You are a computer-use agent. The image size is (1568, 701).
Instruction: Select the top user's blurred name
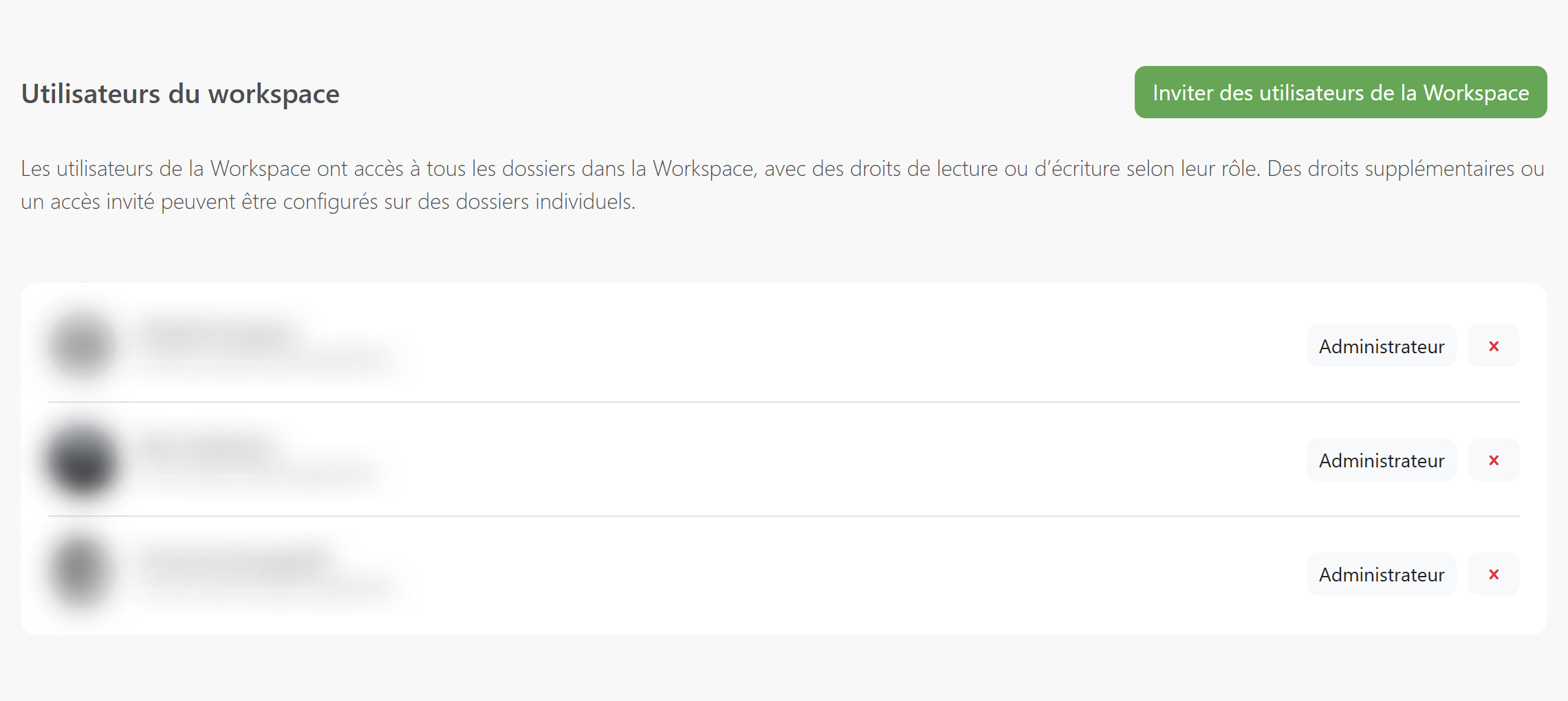(219, 334)
